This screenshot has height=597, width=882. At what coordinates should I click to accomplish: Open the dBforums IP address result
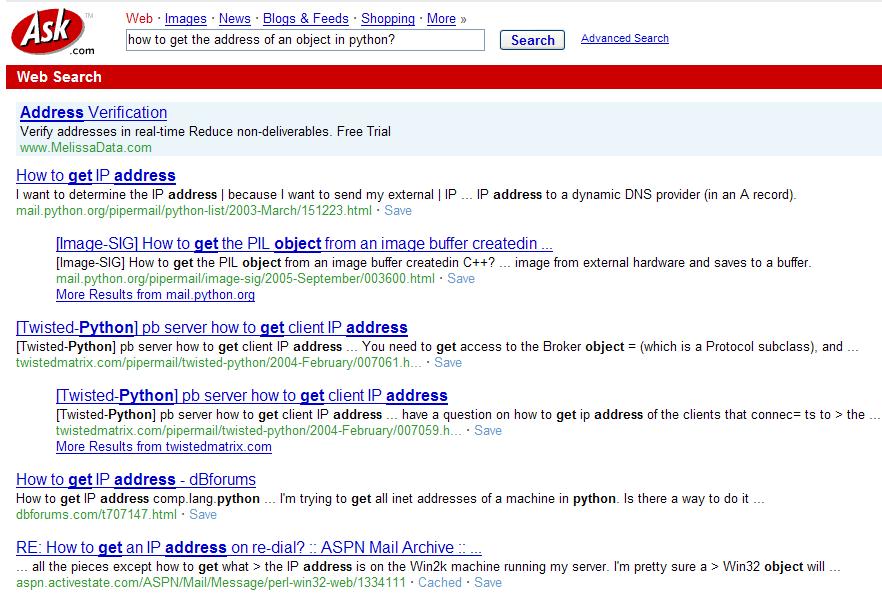pyautogui.click(x=136, y=479)
